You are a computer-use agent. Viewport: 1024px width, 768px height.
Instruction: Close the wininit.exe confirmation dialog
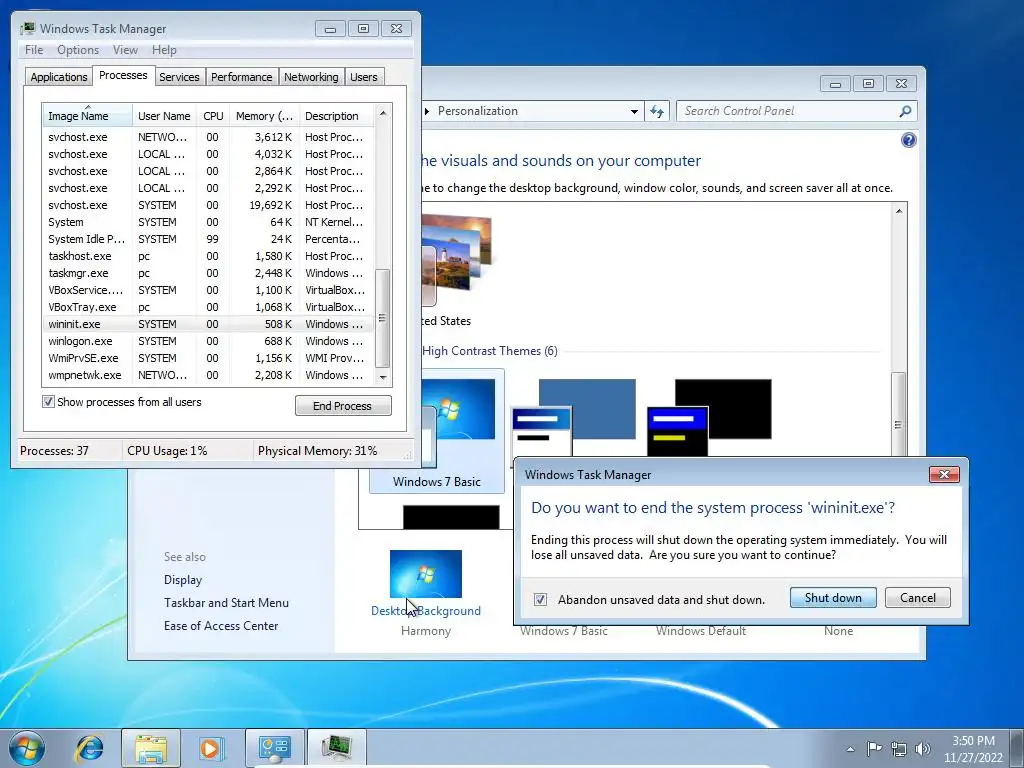click(944, 474)
